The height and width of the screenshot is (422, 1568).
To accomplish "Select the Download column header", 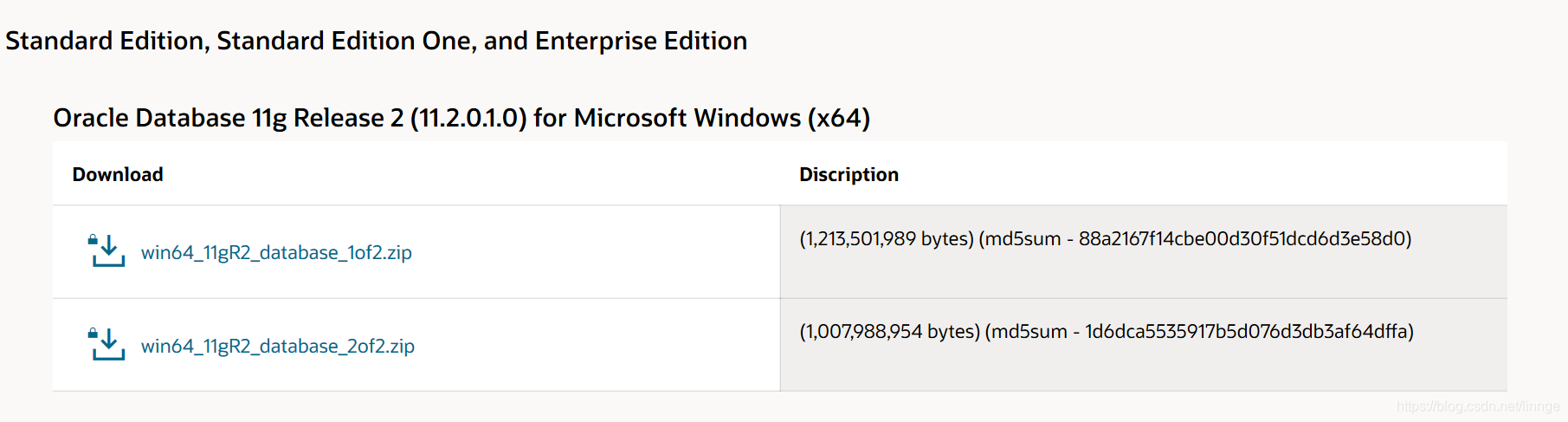I will pos(118,174).
